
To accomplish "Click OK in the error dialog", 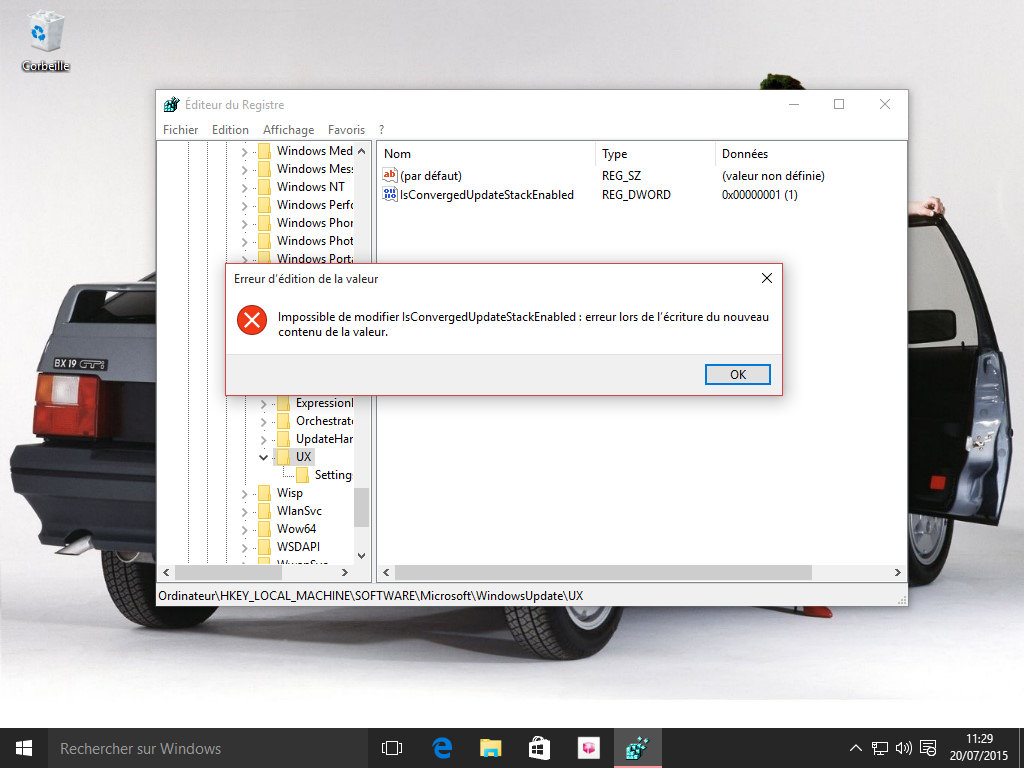I will [x=737, y=375].
